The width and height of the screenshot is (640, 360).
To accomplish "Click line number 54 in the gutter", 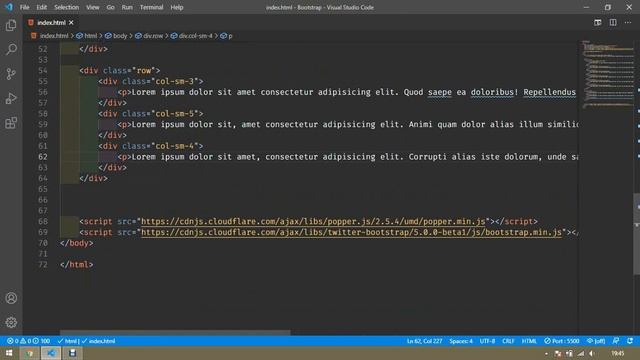I will click(x=43, y=71).
